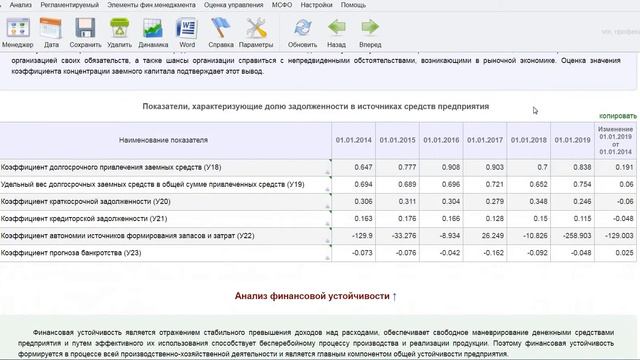
Task: Click the Наименование показателя column header
Action: tap(163, 140)
